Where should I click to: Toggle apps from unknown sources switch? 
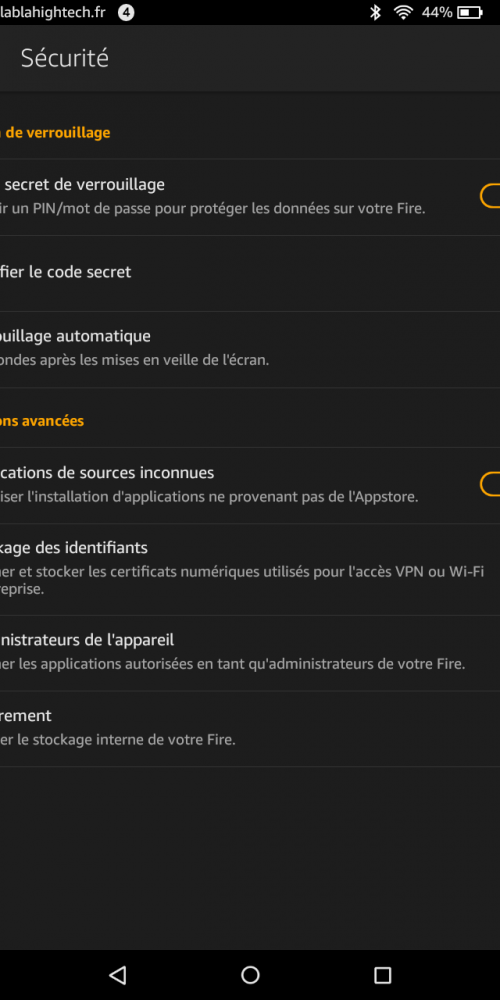(490, 484)
